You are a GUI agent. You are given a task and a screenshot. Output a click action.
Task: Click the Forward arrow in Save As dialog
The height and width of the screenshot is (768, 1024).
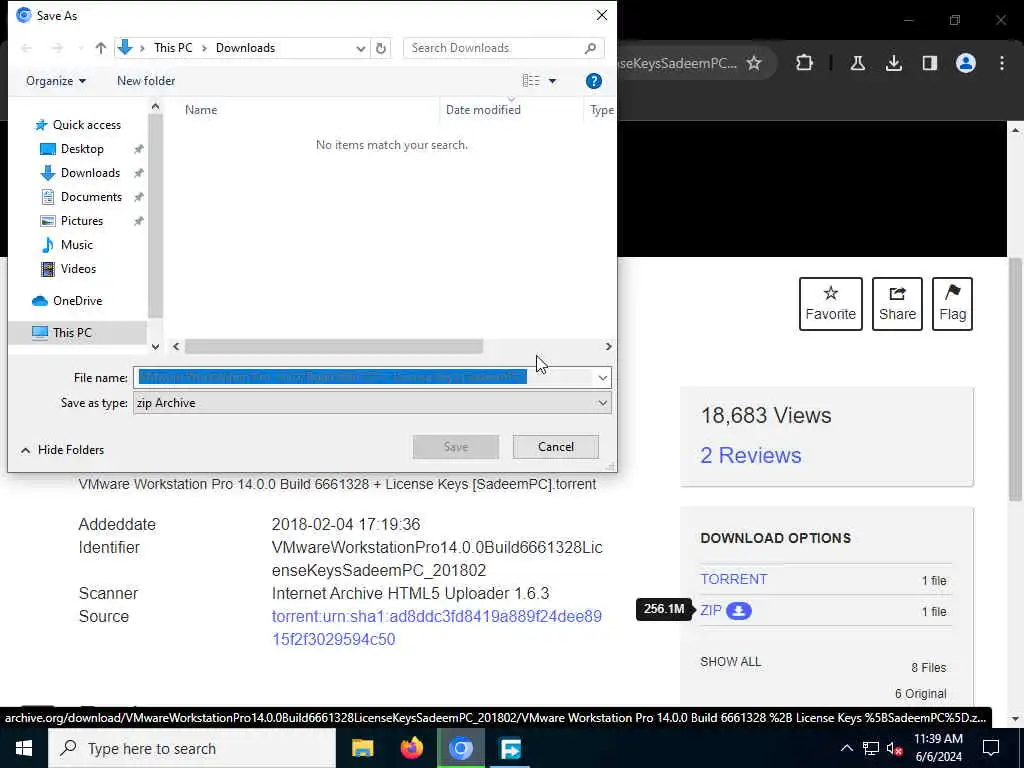[x=57, y=48]
